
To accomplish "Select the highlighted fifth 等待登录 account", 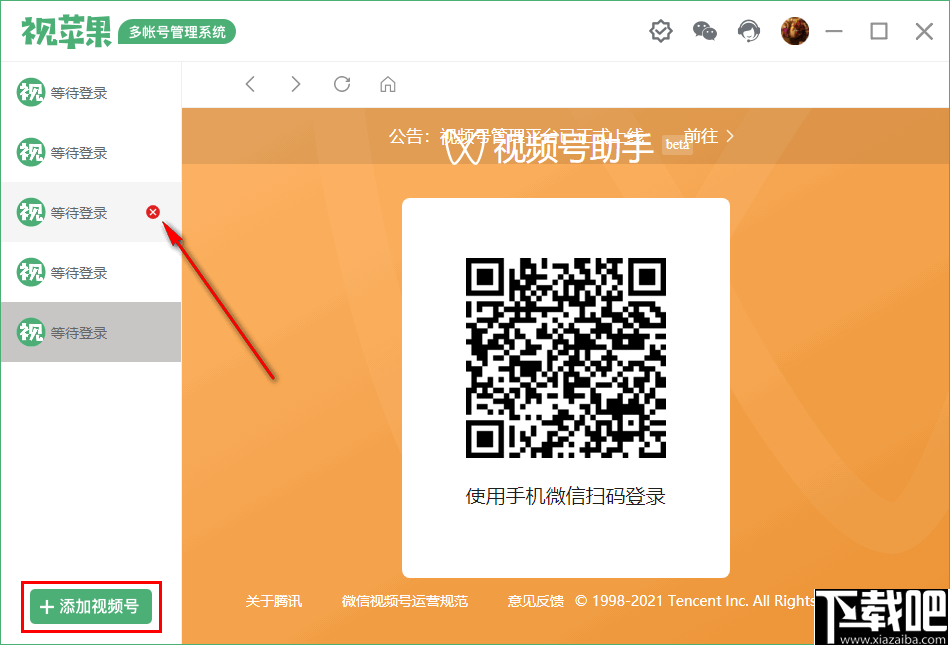I will pos(75,332).
